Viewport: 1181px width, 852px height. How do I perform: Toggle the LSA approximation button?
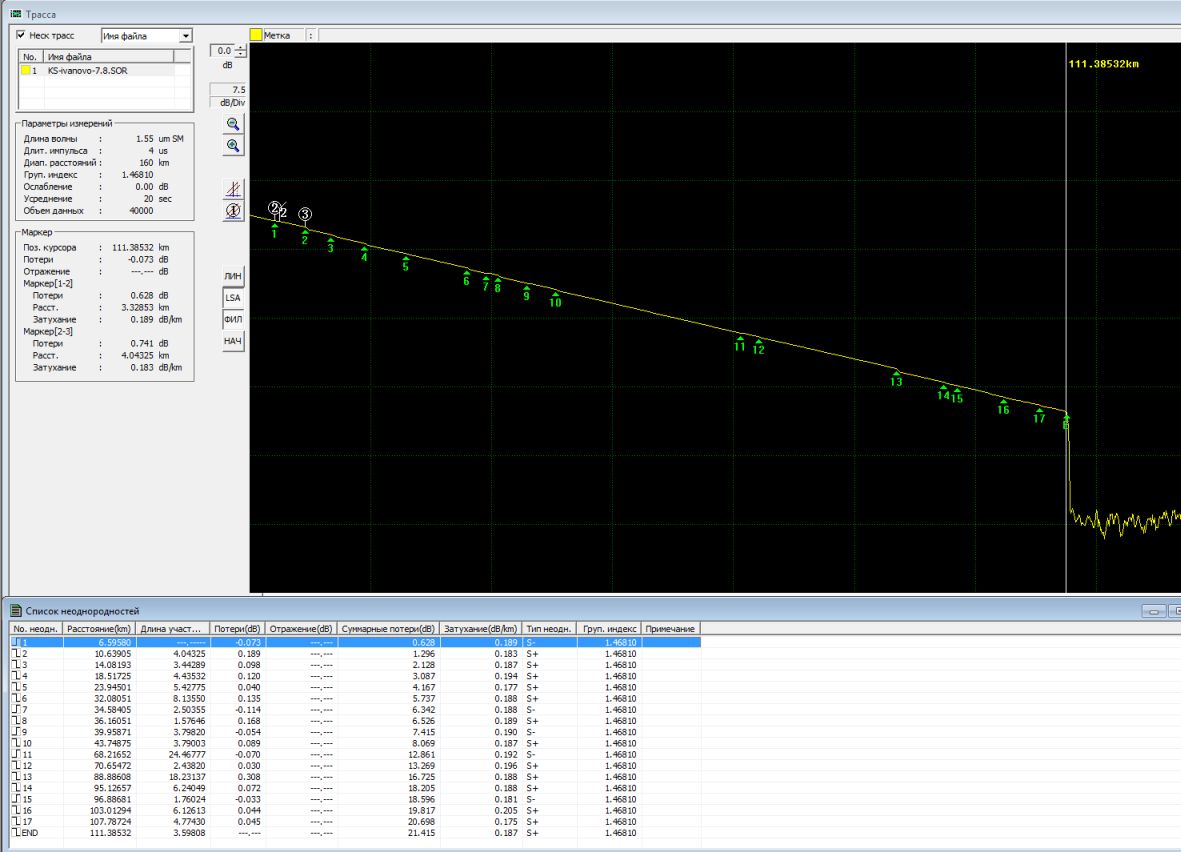[233, 298]
